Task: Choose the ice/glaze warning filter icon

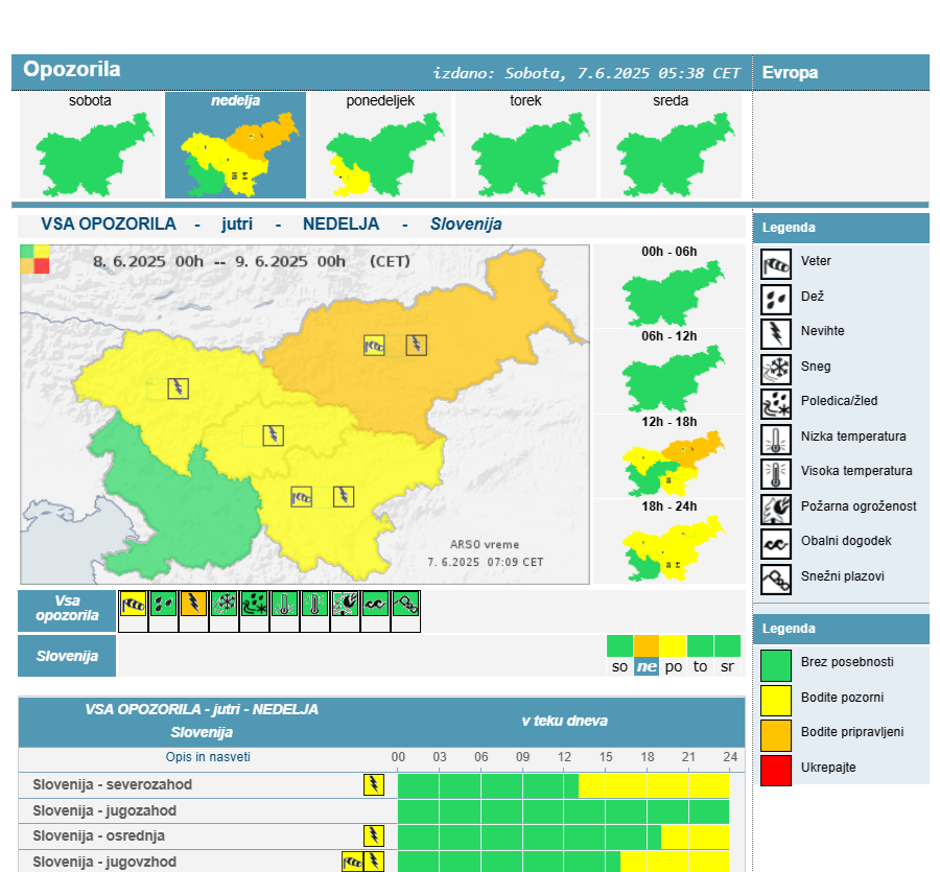Action: [254, 604]
